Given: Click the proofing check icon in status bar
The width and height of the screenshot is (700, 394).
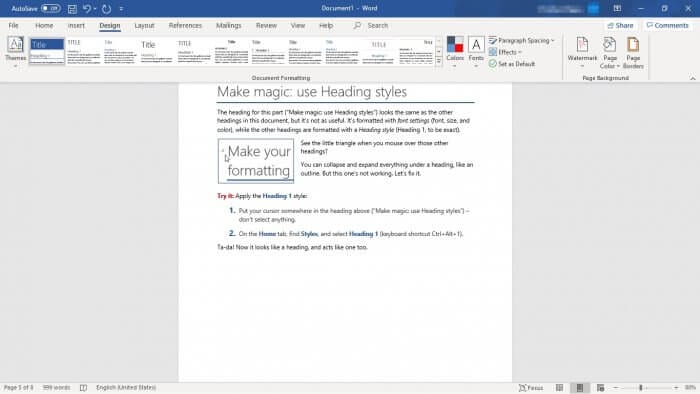Looking at the screenshot, I should click(83, 387).
